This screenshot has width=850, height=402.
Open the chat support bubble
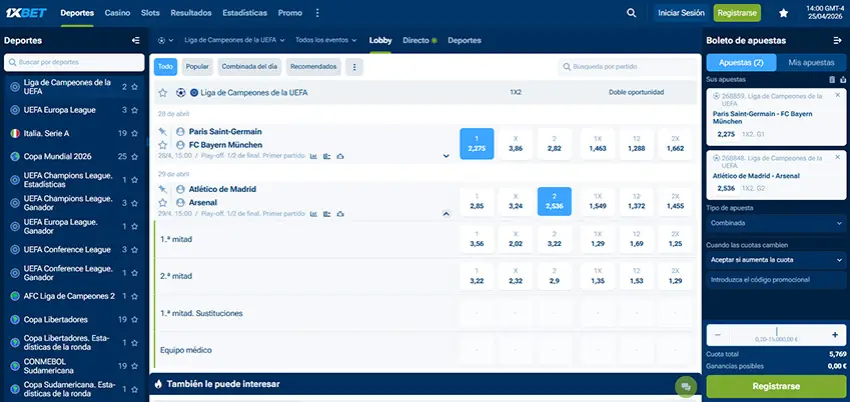[686, 386]
